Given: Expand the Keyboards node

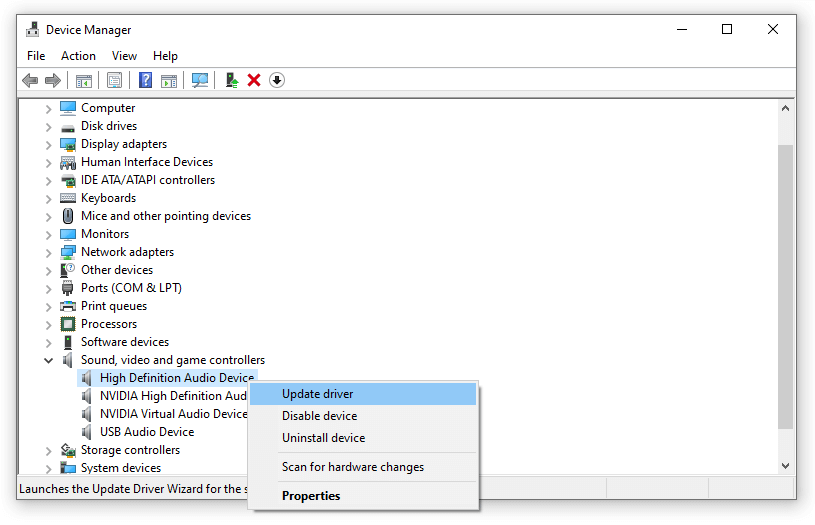Looking at the screenshot, I should pos(48,199).
